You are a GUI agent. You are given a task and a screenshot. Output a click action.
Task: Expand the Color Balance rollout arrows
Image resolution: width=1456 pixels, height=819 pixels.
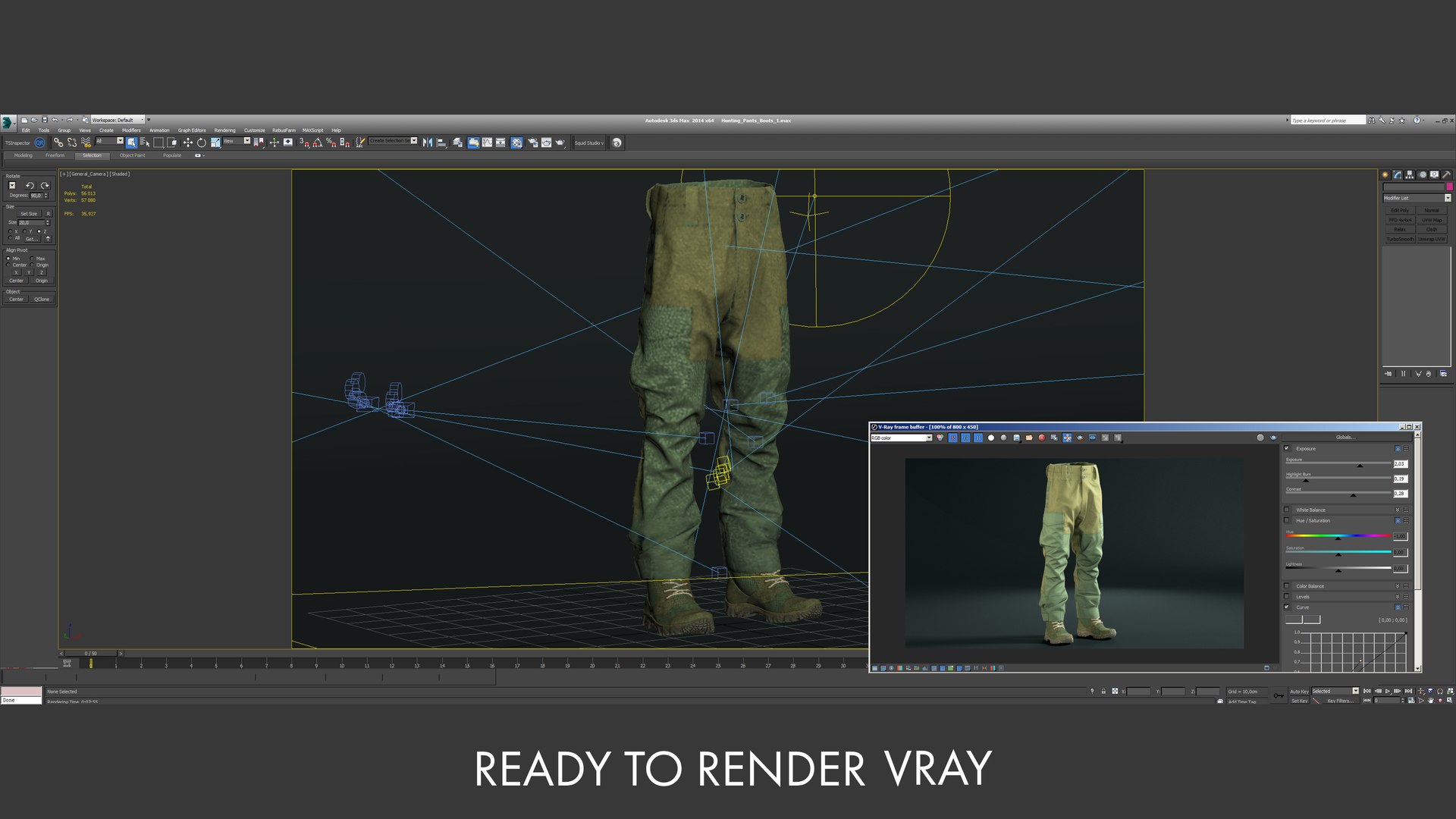pyautogui.click(x=1398, y=585)
